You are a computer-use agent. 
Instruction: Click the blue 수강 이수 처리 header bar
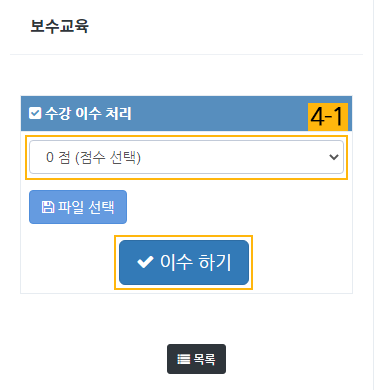pos(186,113)
